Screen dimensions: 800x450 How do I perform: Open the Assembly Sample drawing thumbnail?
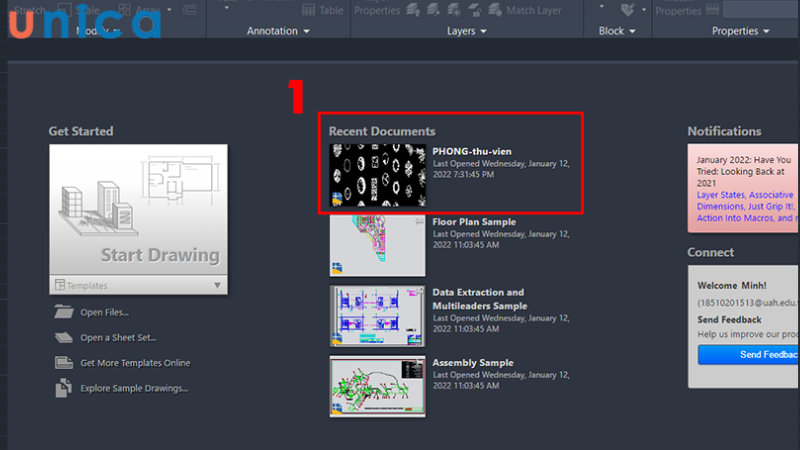point(377,386)
